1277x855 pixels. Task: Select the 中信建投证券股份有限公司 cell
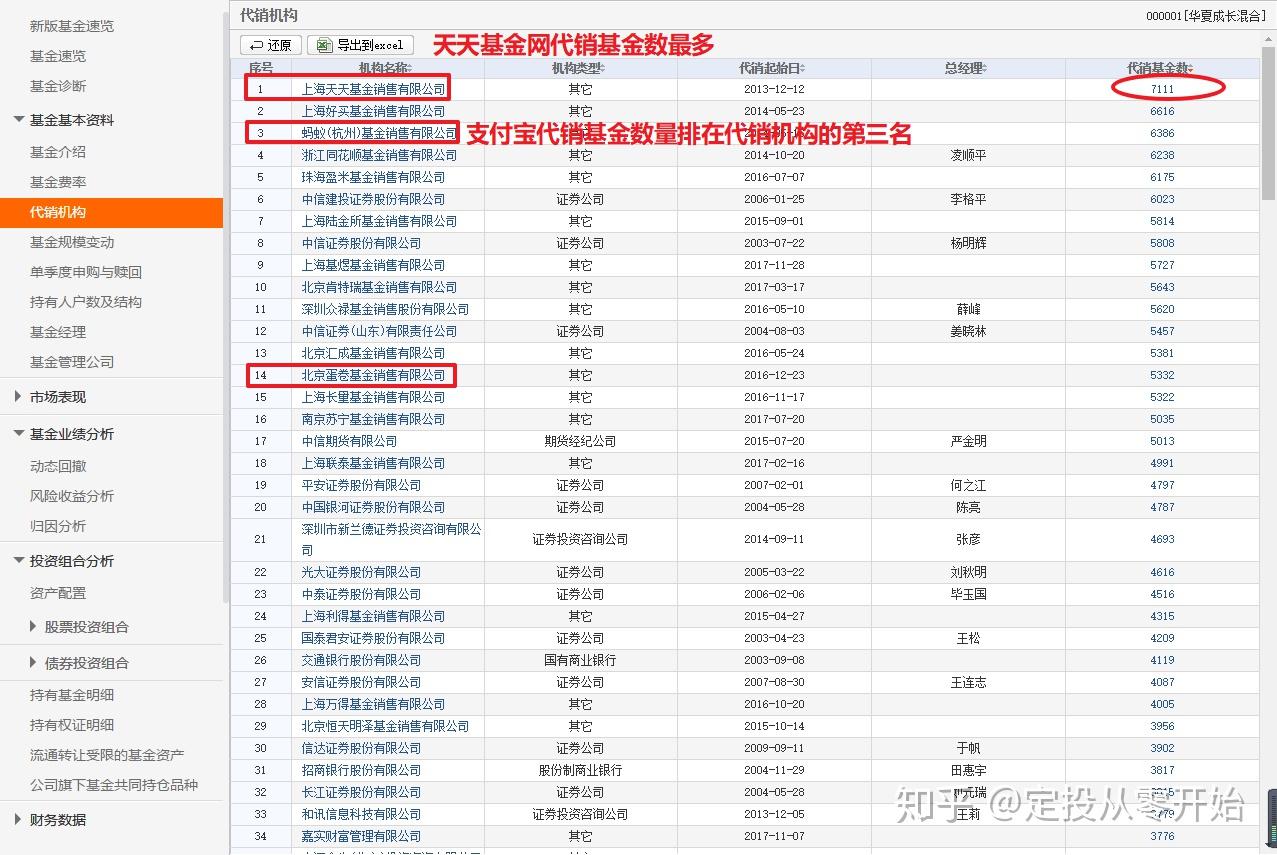(x=373, y=199)
